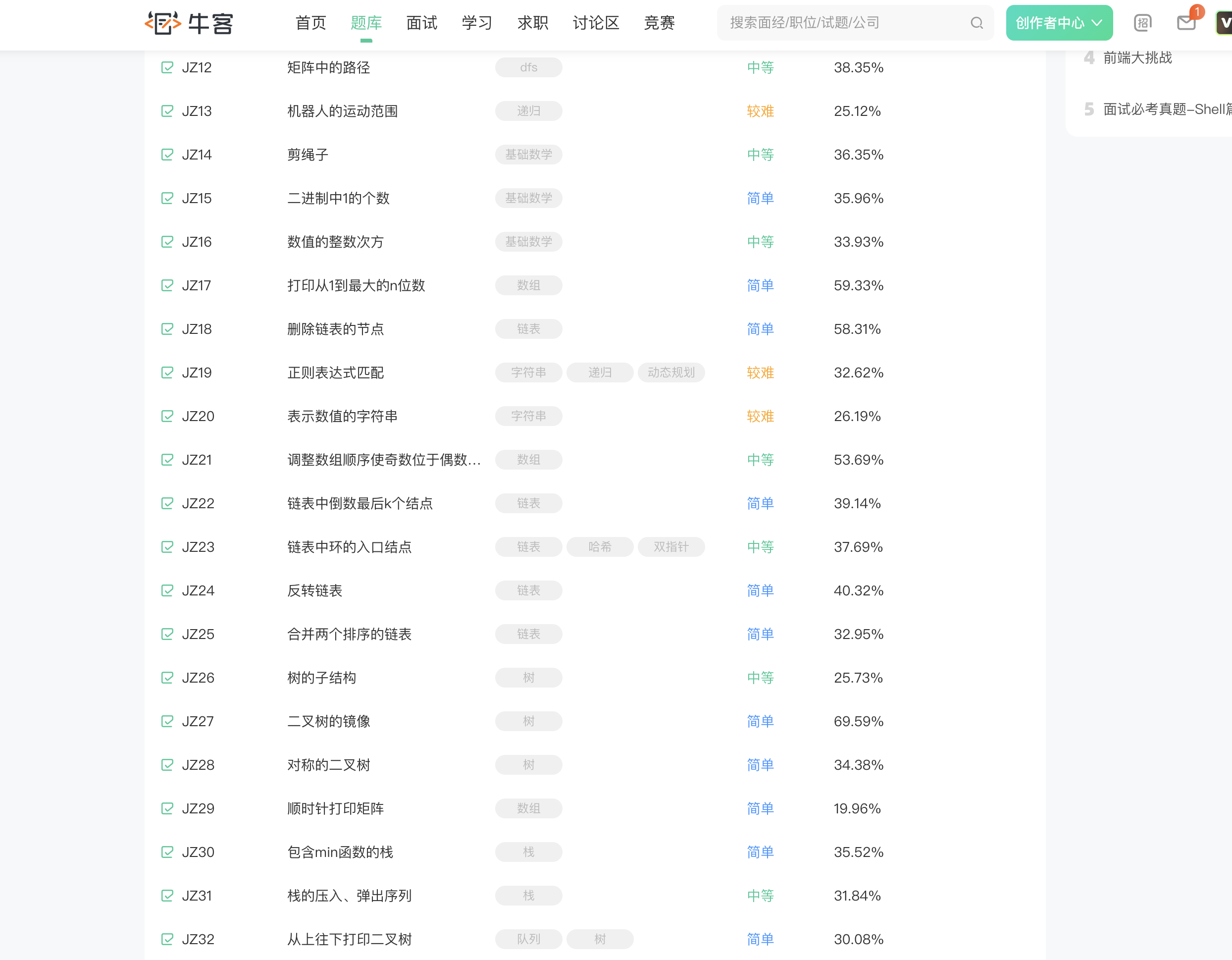The height and width of the screenshot is (960, 1232).
Task: Open the problem 反转链表
Action: pyautogui.click(x=315, y=590)
